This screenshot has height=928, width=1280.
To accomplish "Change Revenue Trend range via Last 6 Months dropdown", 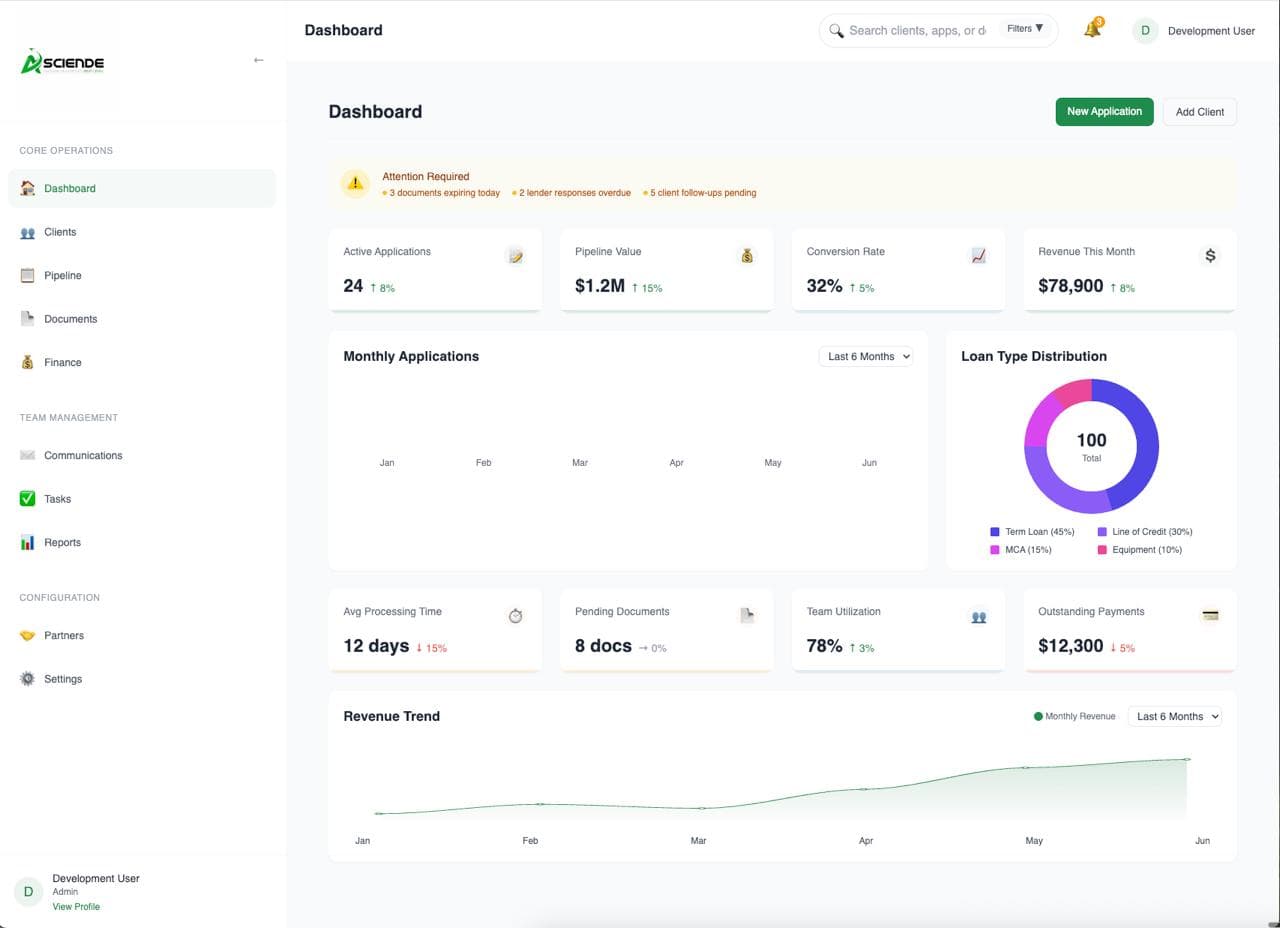I will point(1174,716).
